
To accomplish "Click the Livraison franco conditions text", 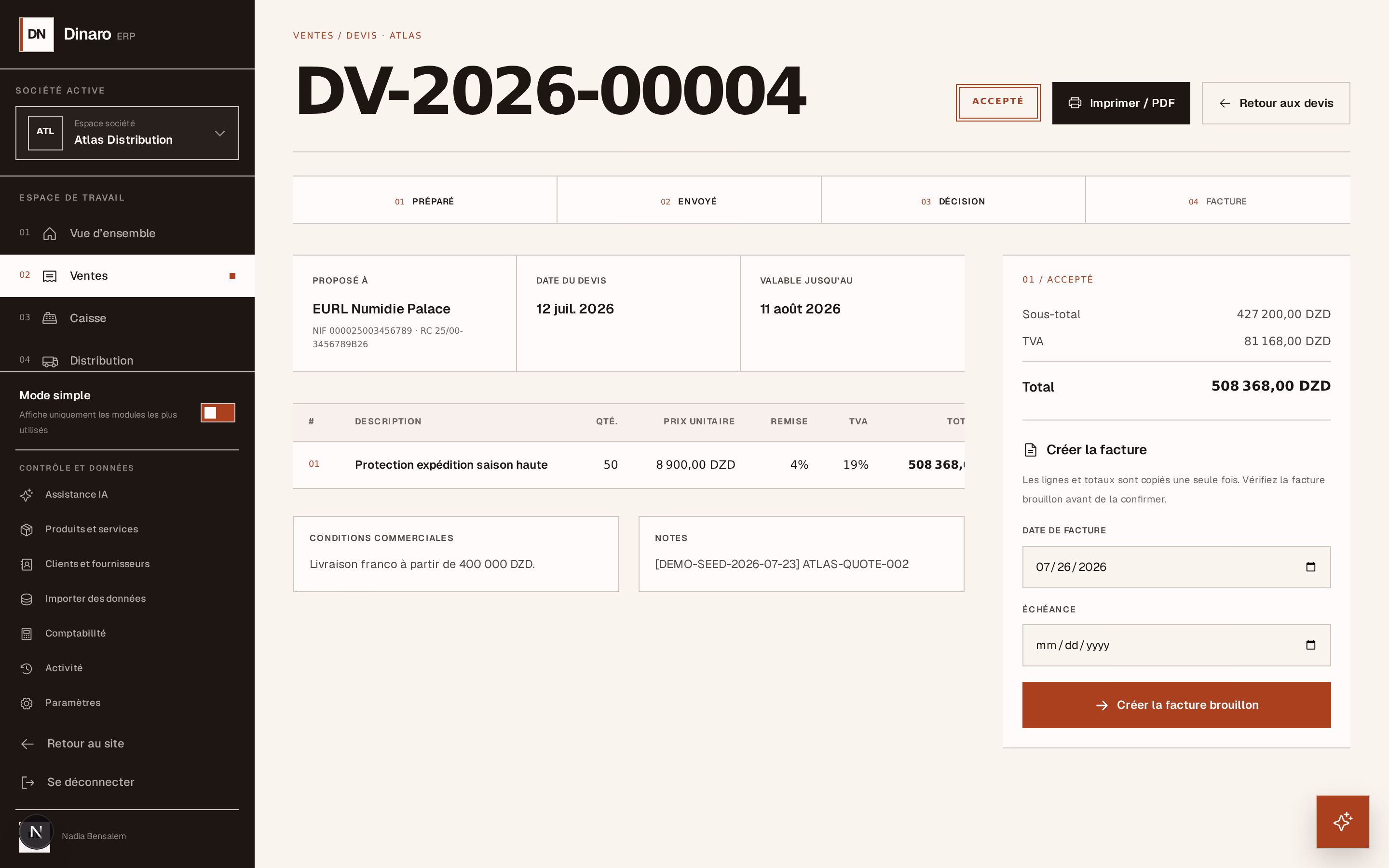I will point(422,564).
